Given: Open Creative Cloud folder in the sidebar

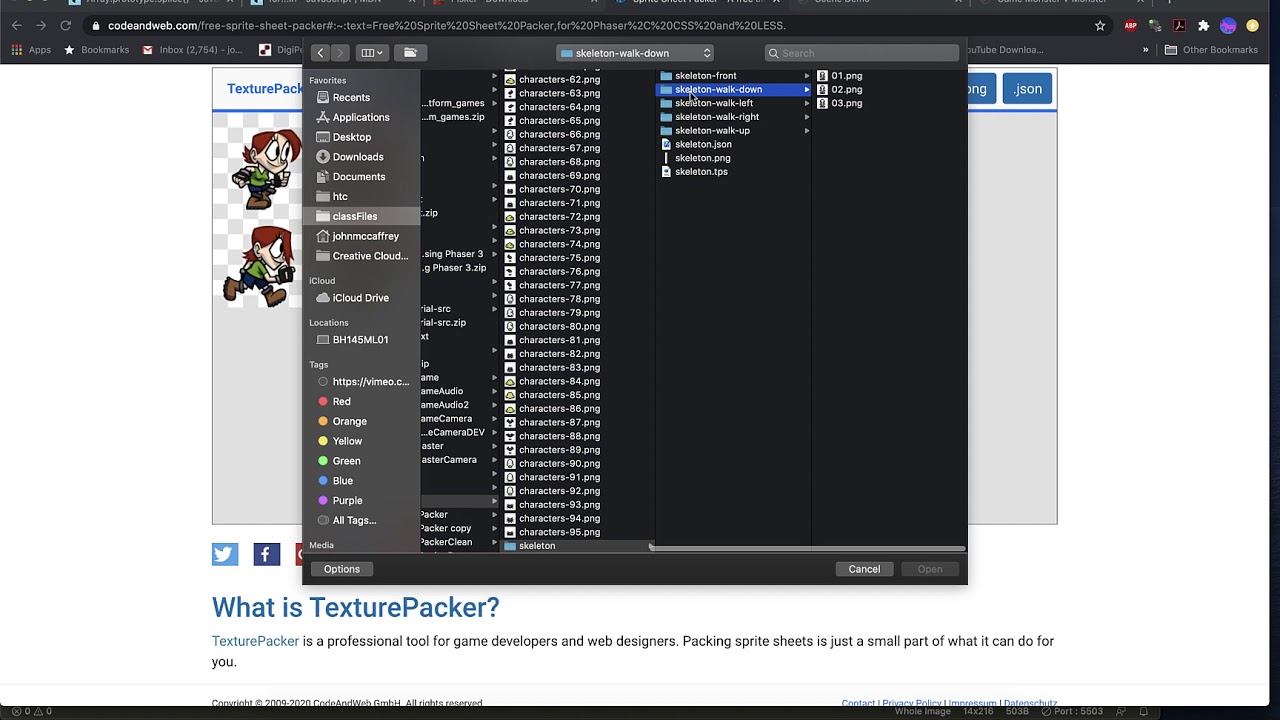Looking at the screenshot, I should (x=370, y=256).
